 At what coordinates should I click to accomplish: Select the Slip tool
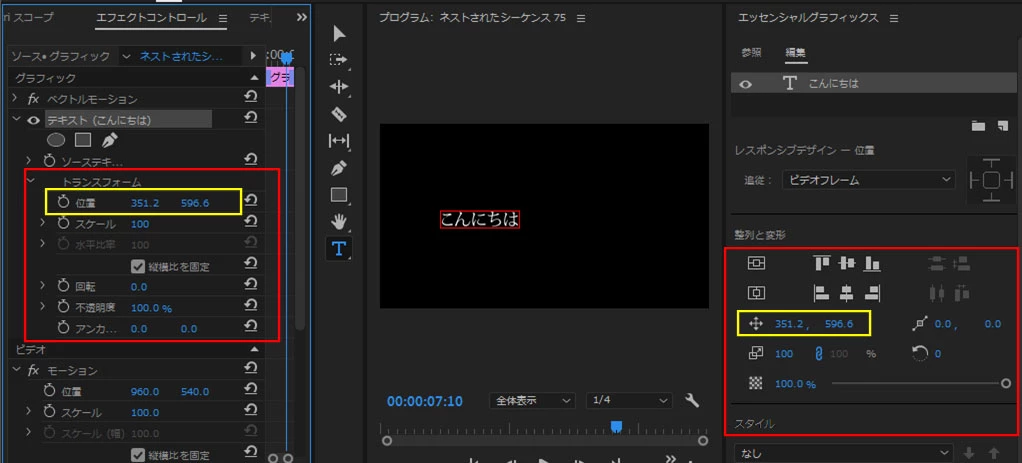point(339,140)
